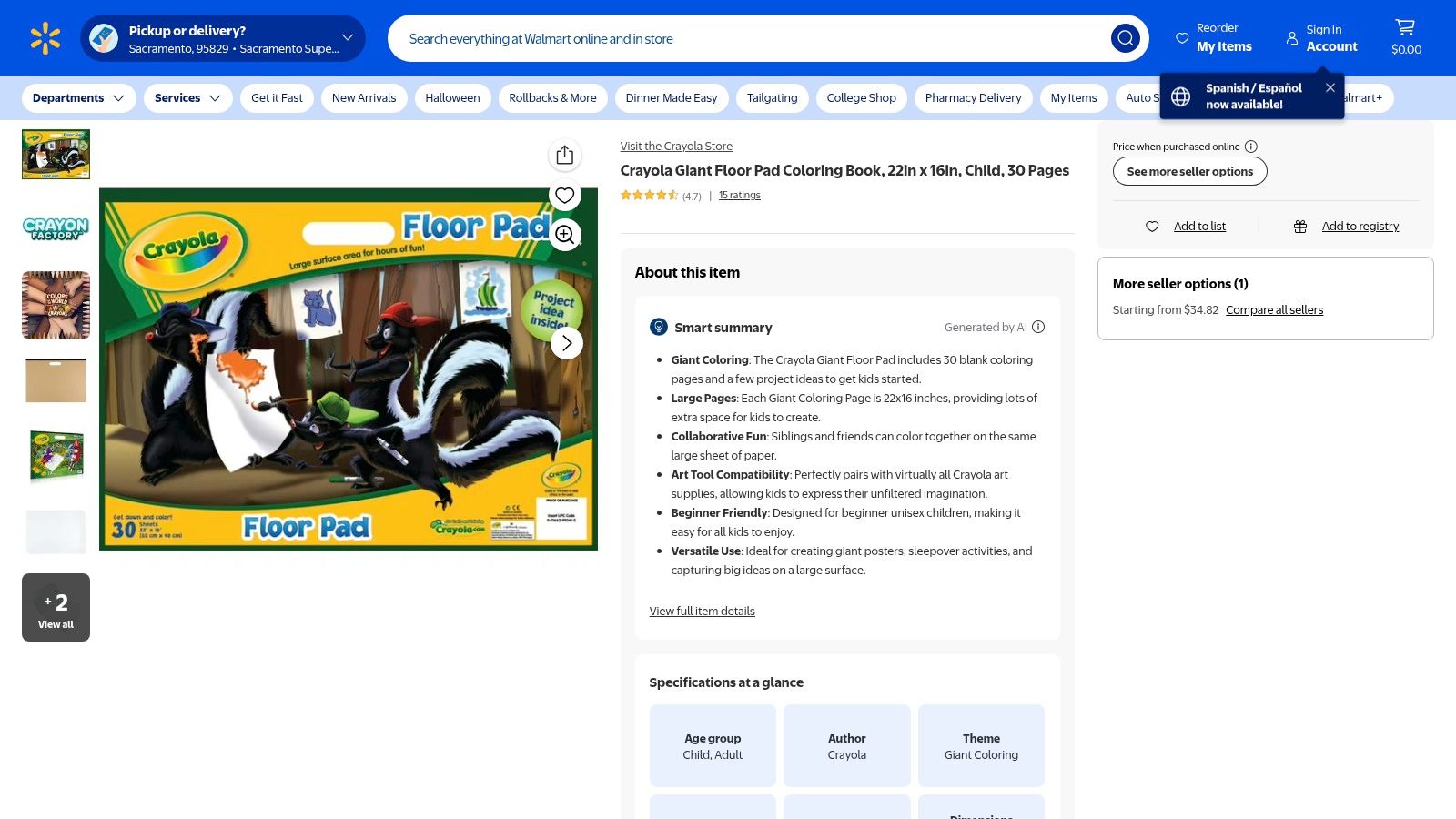
Task: Select the Colors of the World thumbnail
Action: tap(56, 305)
